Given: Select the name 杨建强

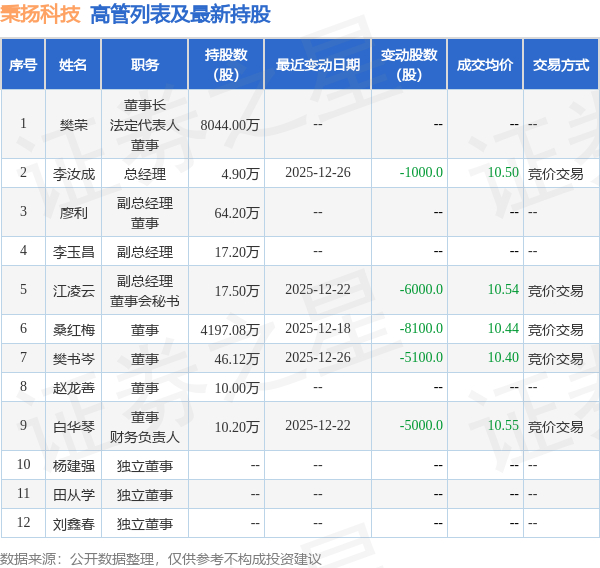Looking at the screenshot, I should point(73,466).
